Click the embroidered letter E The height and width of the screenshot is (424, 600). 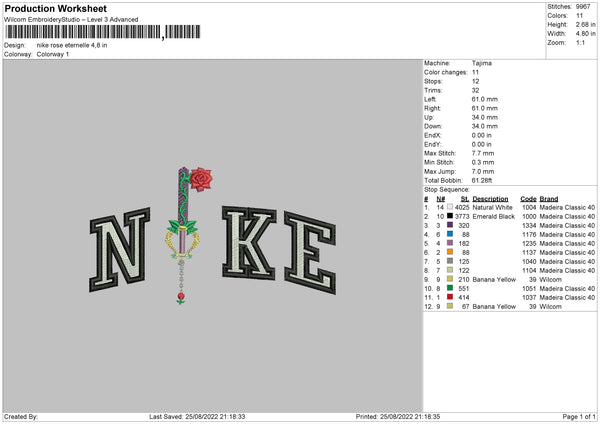(310, 253)
